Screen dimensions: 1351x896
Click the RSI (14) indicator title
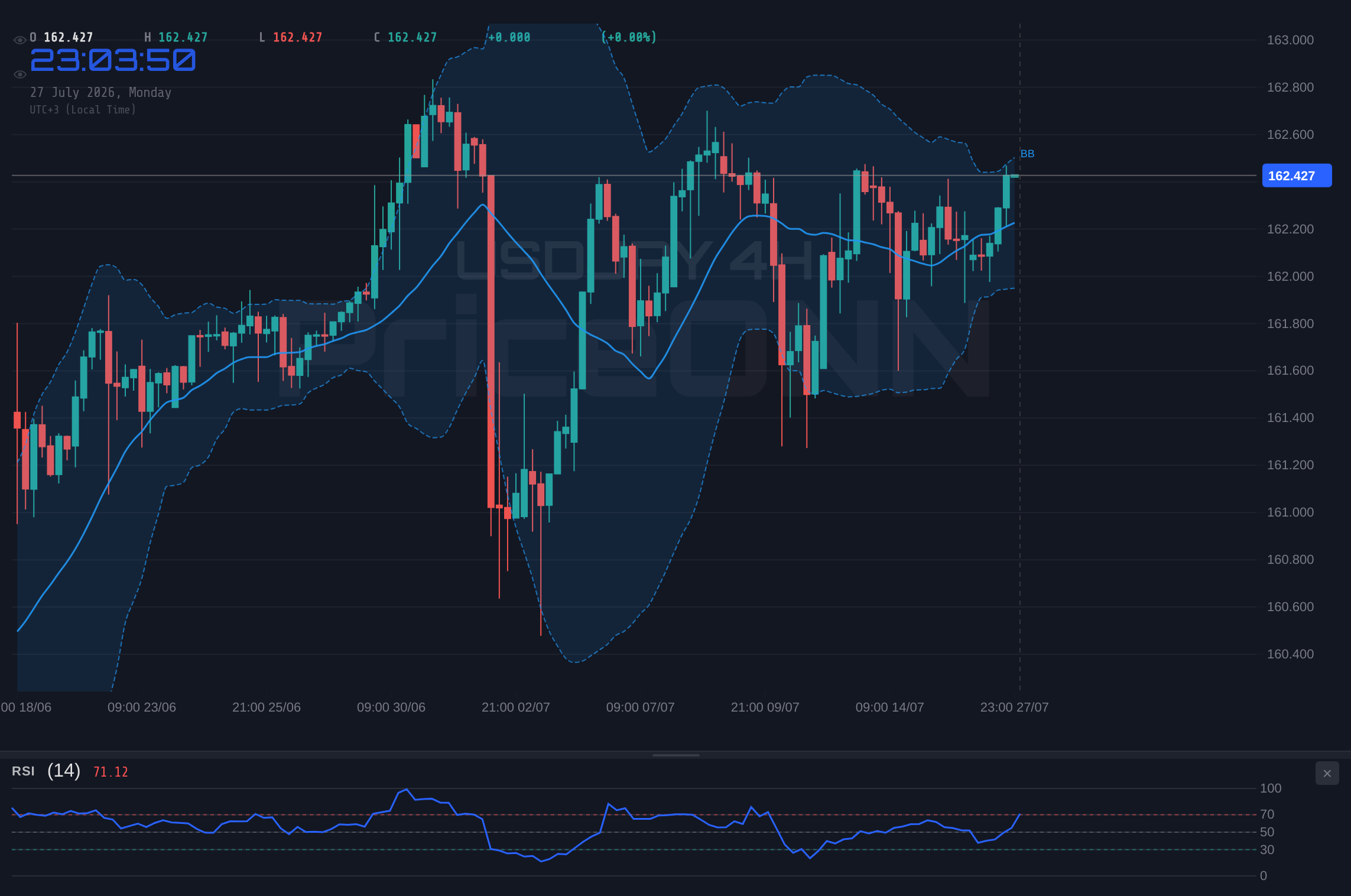pyautogui.click(x=46, y=771)
